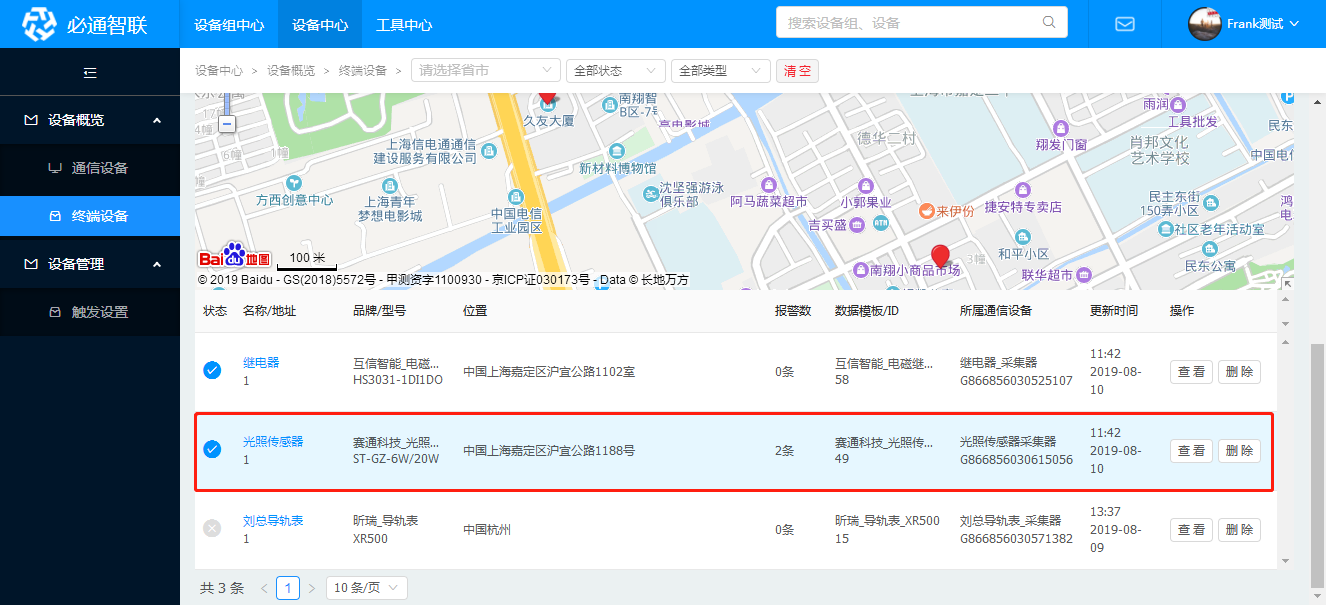Open the 请选择省市 province dropdown

[486, 71]
